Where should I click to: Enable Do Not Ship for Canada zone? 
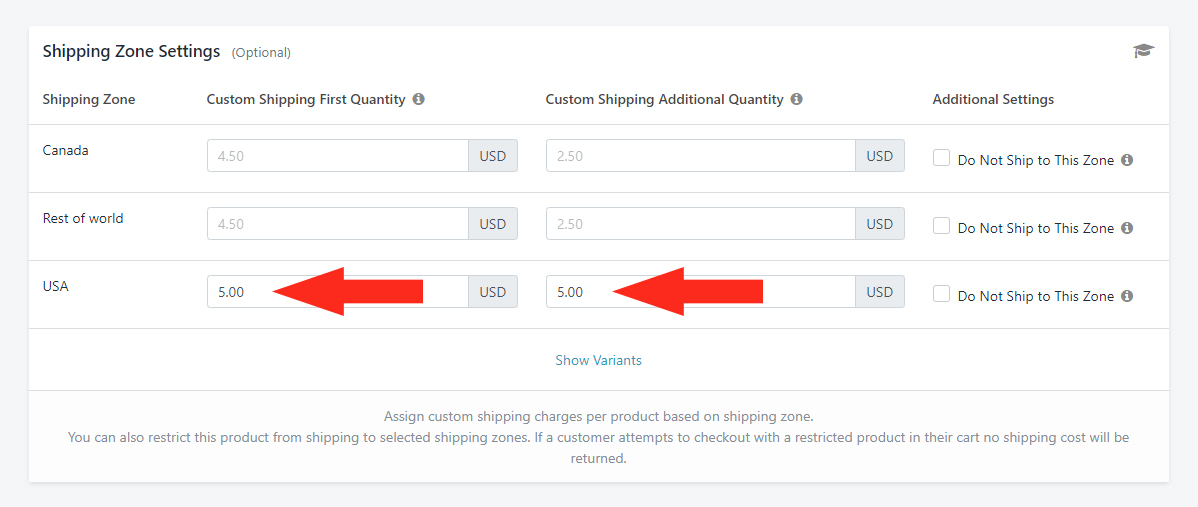click(x=941, y=158)
